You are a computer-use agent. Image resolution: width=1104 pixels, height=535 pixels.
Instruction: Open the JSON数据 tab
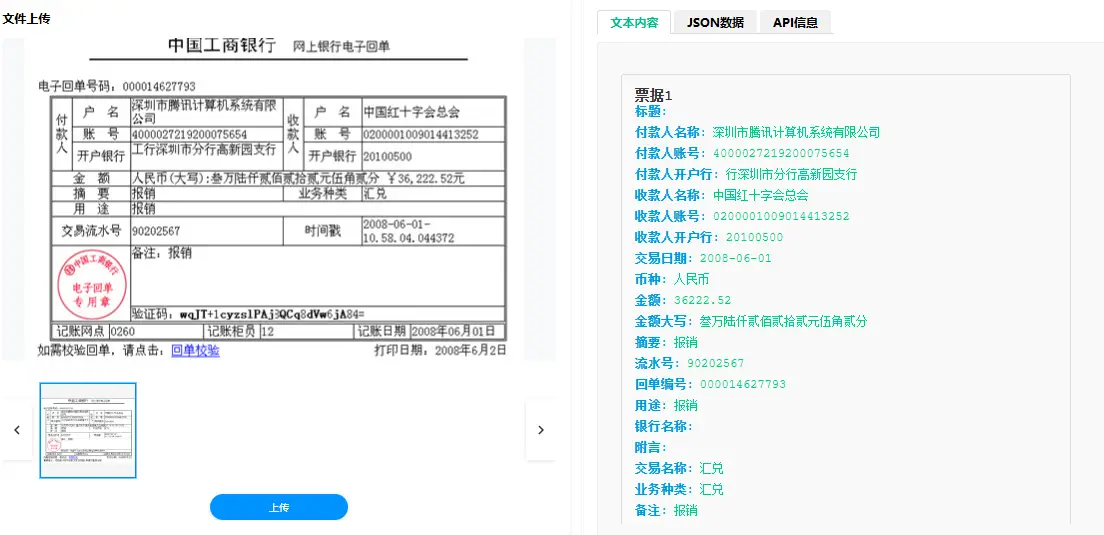coord(715,22)
